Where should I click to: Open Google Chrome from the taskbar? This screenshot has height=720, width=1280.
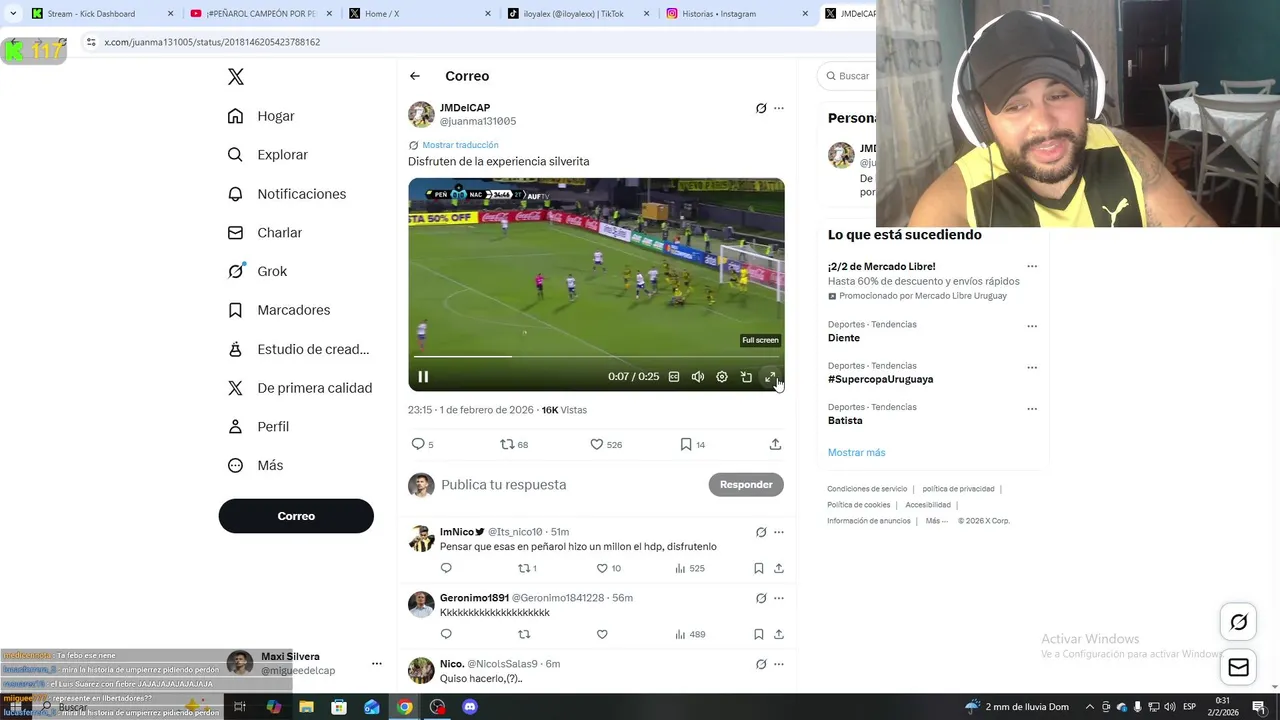pos(404,707)
